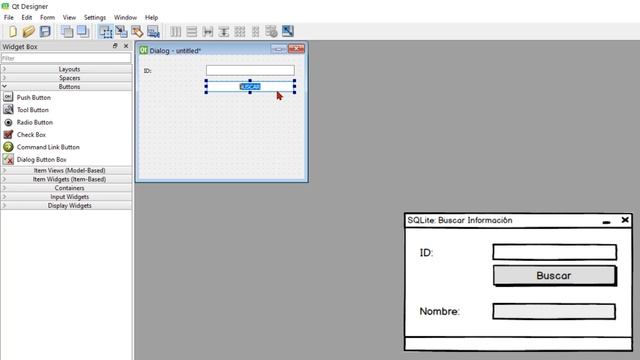Switch to Edit Tab Order mode
The width and height of the screenshot is (640, 360).
pos(153,31)
